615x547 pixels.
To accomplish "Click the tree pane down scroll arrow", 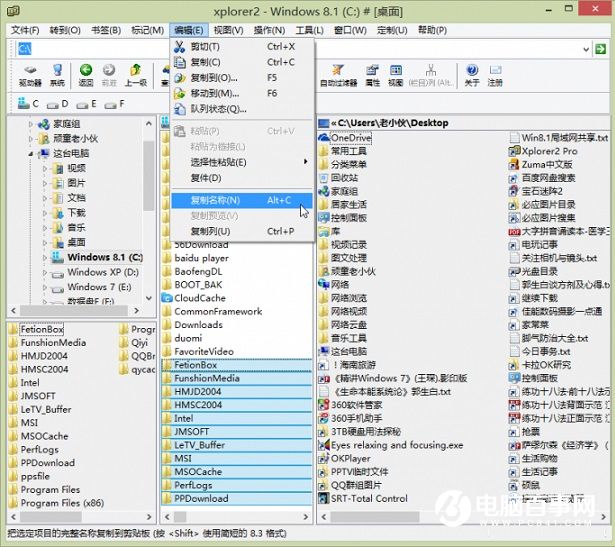I will coord(149,299).
